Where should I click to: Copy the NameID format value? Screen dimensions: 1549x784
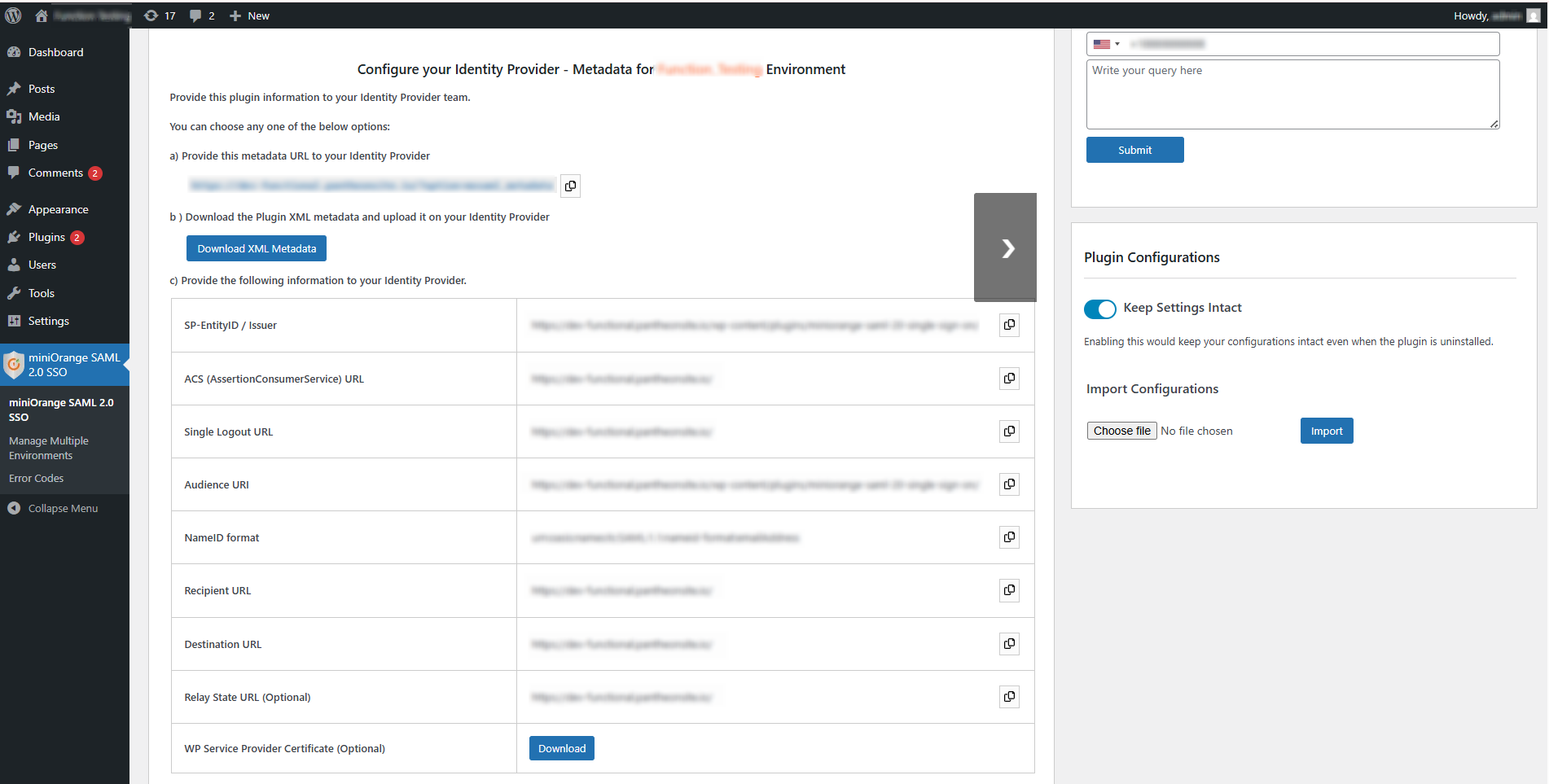(x=1009, y=537)
